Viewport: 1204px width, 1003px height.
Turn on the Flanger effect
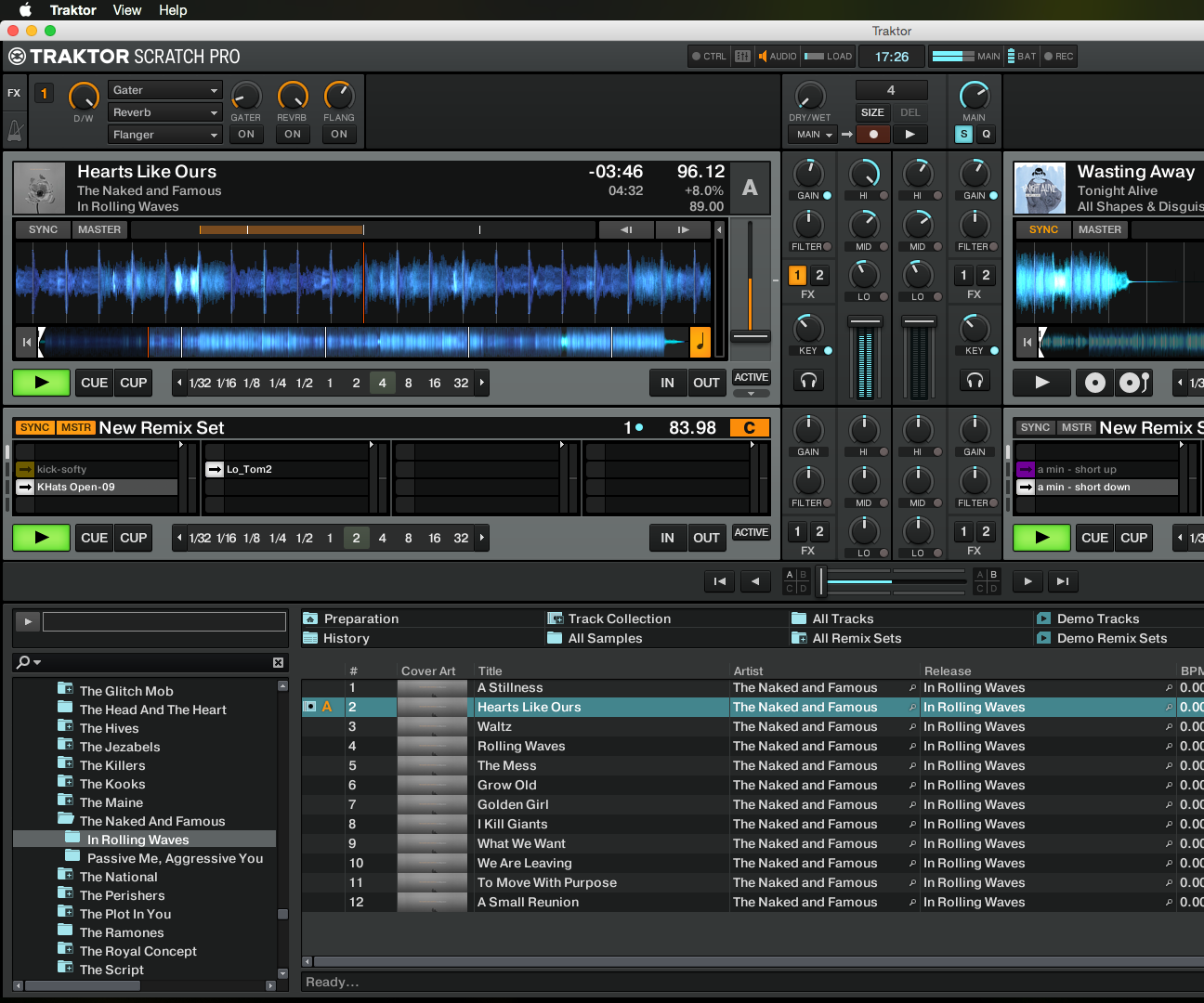tap(339, 134)
